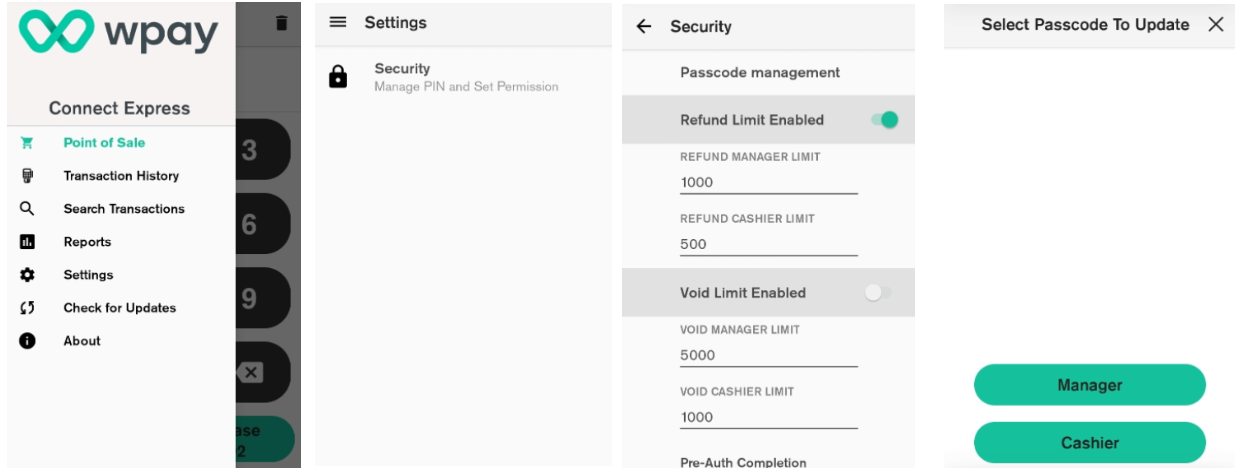Image resolution: width=1239 pixels, height=468 pixels.
Task: Disable the Refund Limit Enabled switch
Action: coord(883,120)
